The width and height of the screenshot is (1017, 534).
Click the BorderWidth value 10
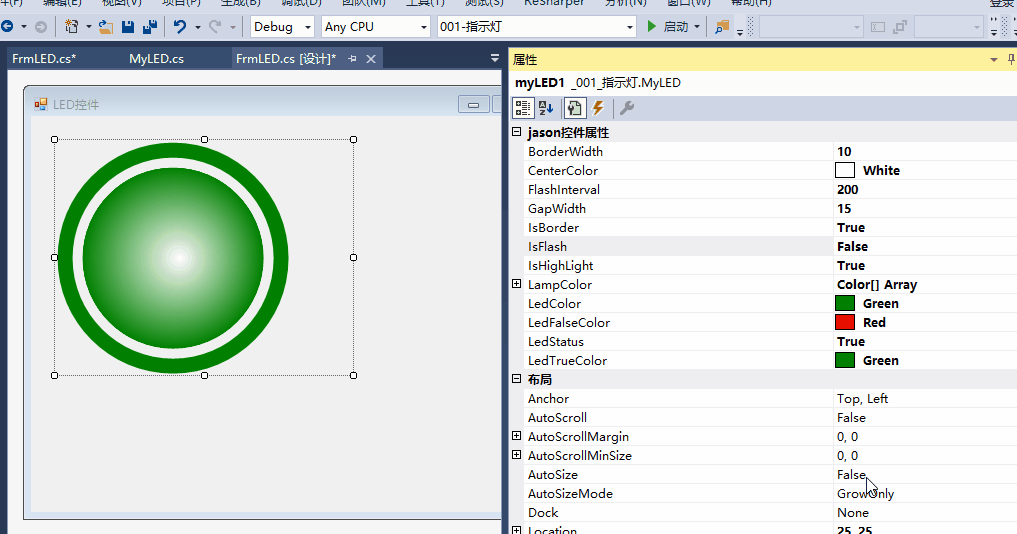844,151
